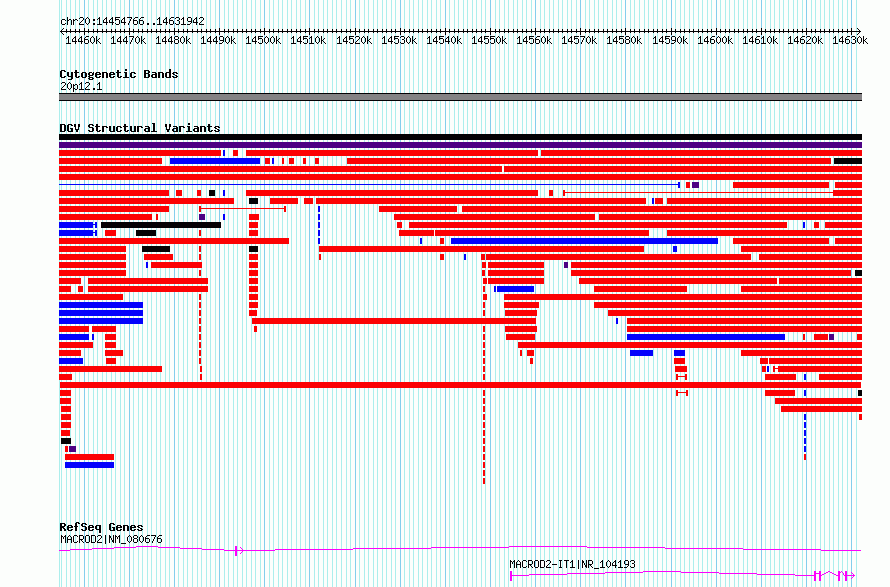Click the 14540k ruler label

[x=444, y=40]
